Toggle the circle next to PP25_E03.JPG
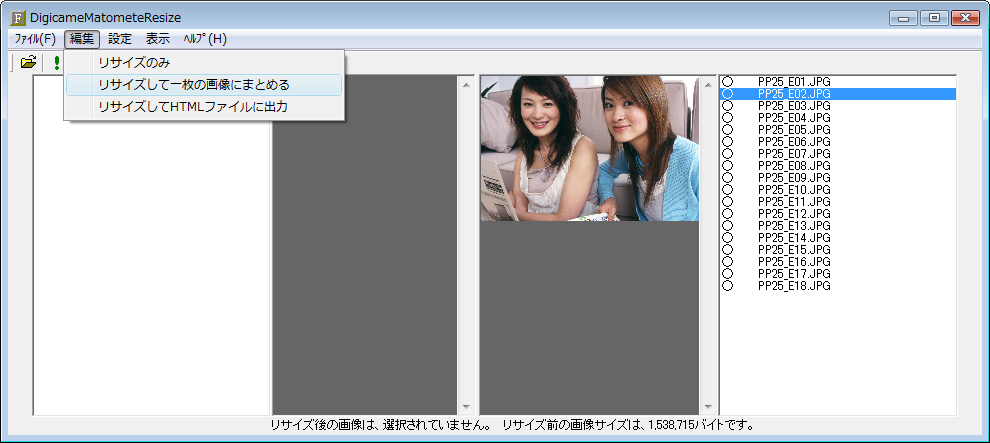The height and width of the screenshot is (443, 990). coord(727,105)
